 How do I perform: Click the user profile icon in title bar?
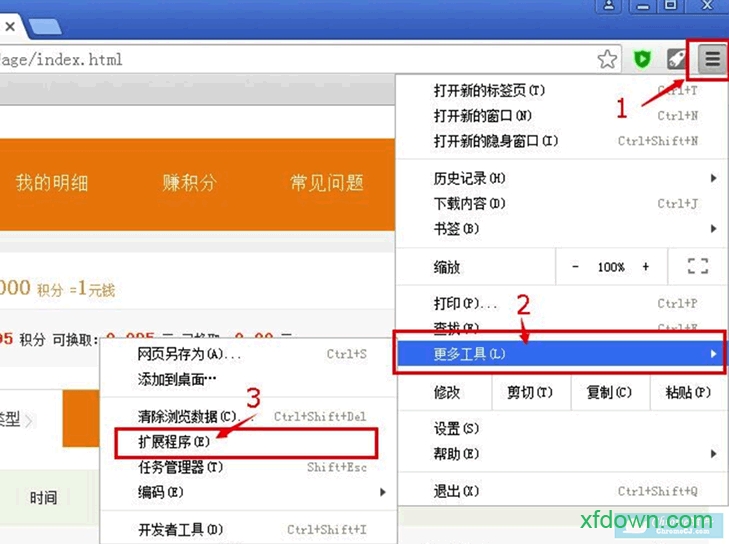(x=609, y=6)
